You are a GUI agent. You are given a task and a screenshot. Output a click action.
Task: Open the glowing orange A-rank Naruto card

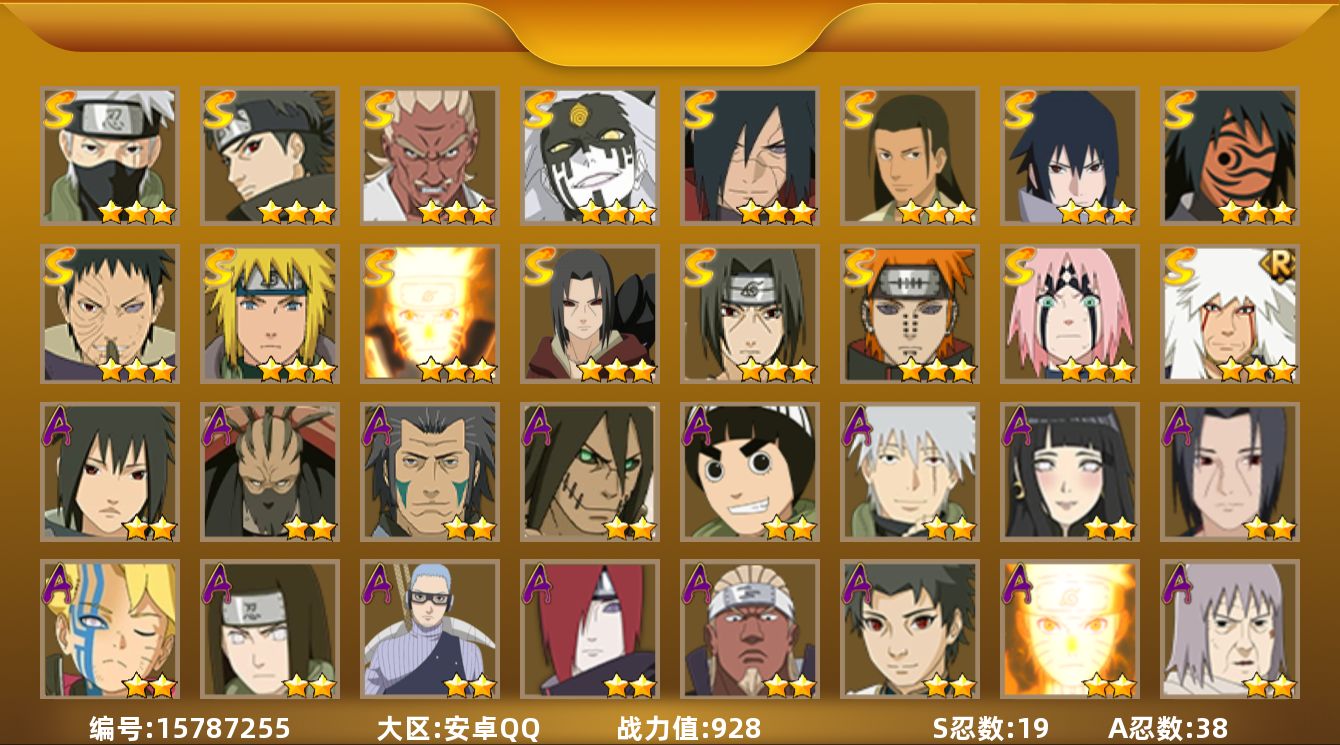(x=1069, y=629)
